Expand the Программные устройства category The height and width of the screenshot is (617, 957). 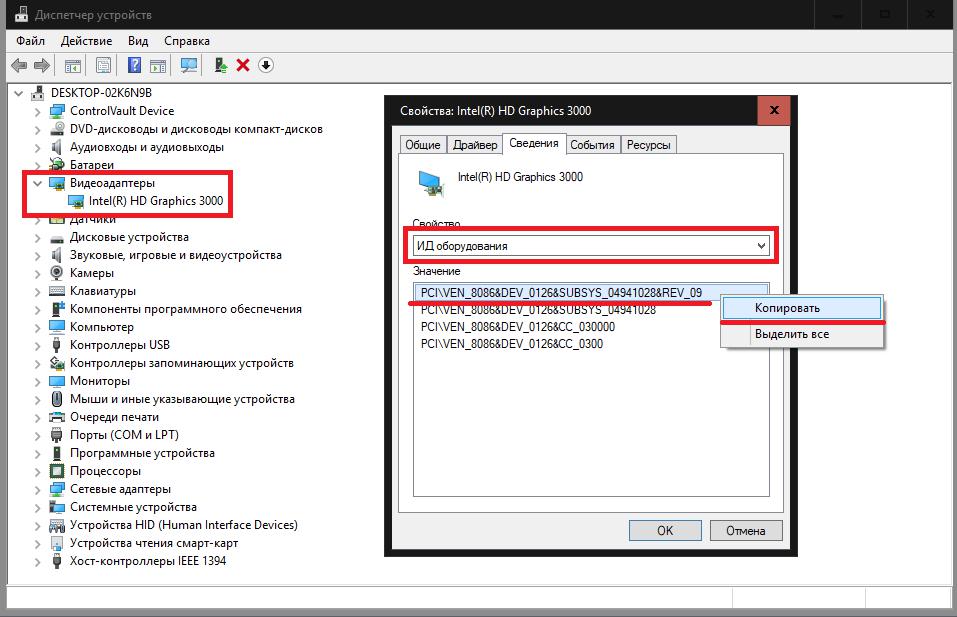[x=37, y=453]
